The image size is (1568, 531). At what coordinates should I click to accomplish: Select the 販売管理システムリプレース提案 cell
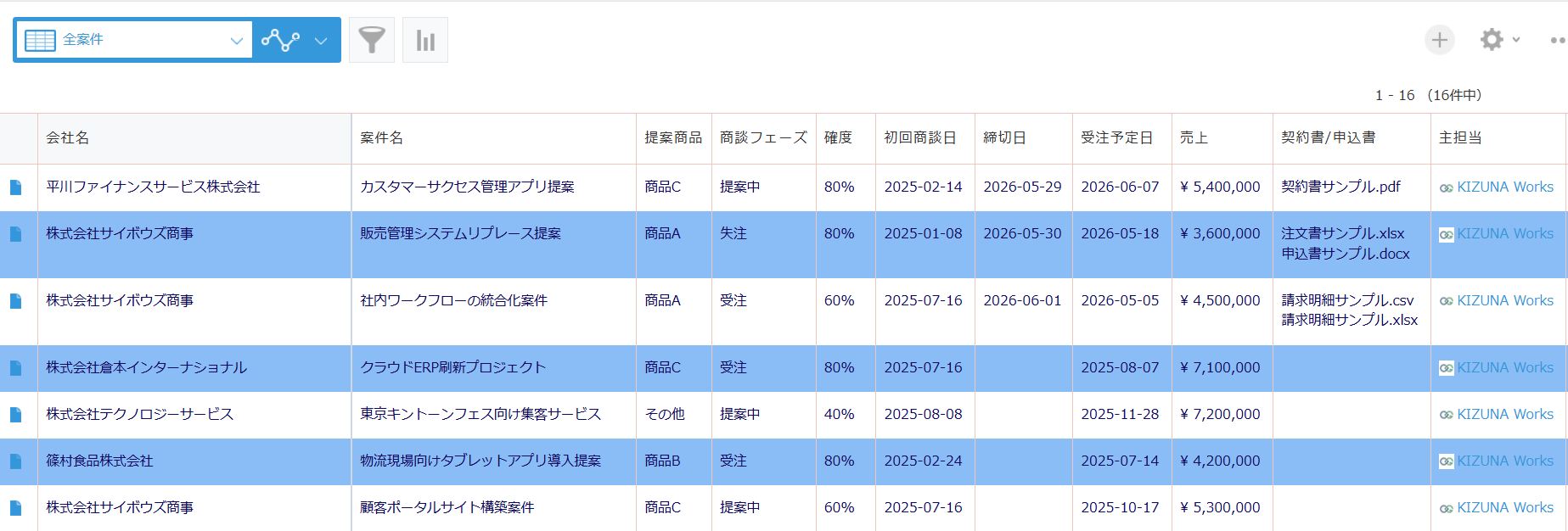[x=494, y=244]
